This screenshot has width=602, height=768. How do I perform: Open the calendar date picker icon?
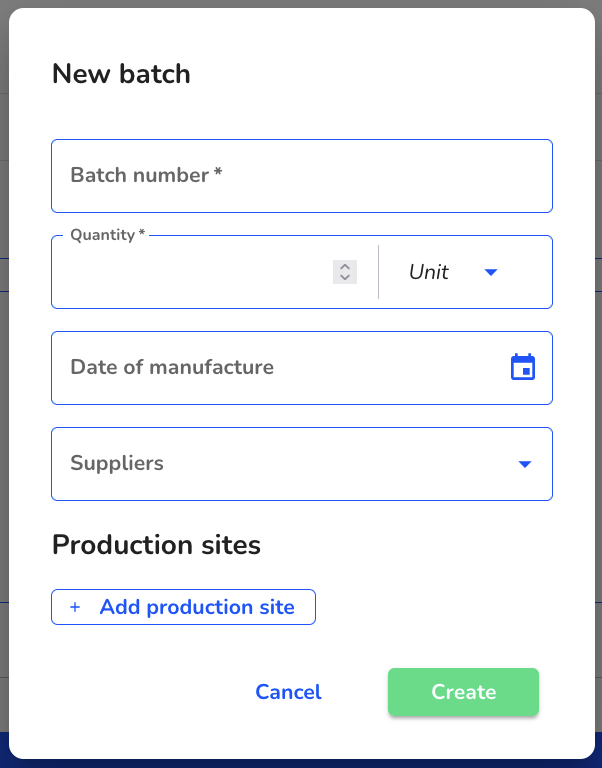(x=523, y=367)
